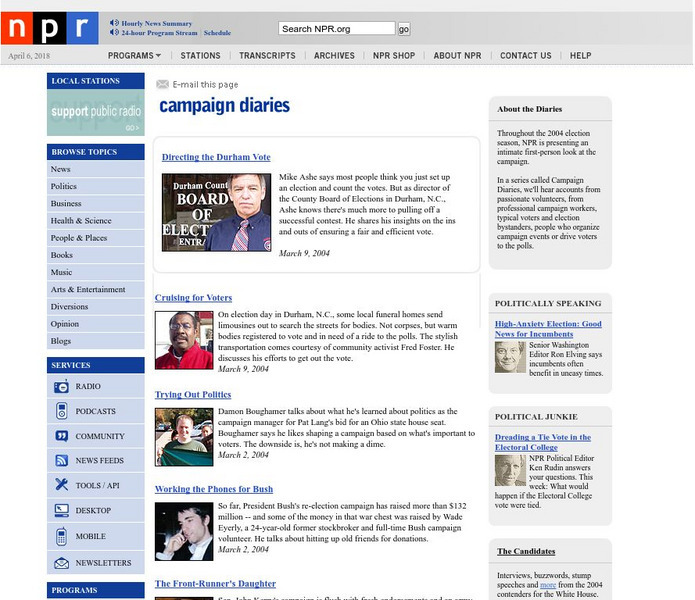Open the Archives menu item
695x600 pixels.
pos(334,55)
